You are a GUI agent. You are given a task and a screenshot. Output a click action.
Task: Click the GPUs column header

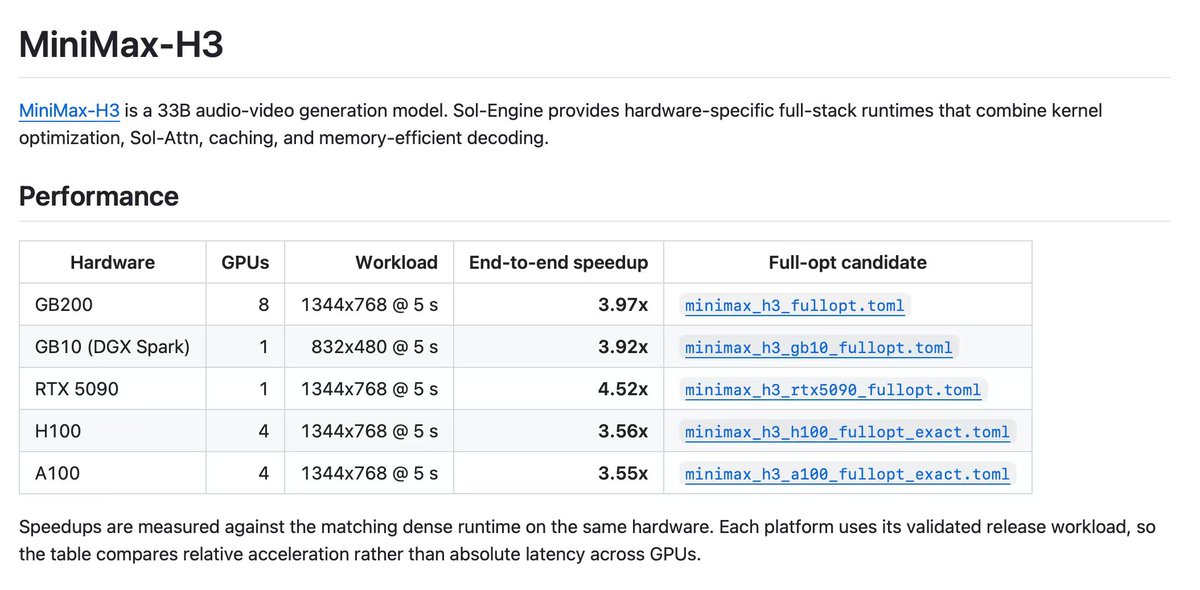coord(245,262)
